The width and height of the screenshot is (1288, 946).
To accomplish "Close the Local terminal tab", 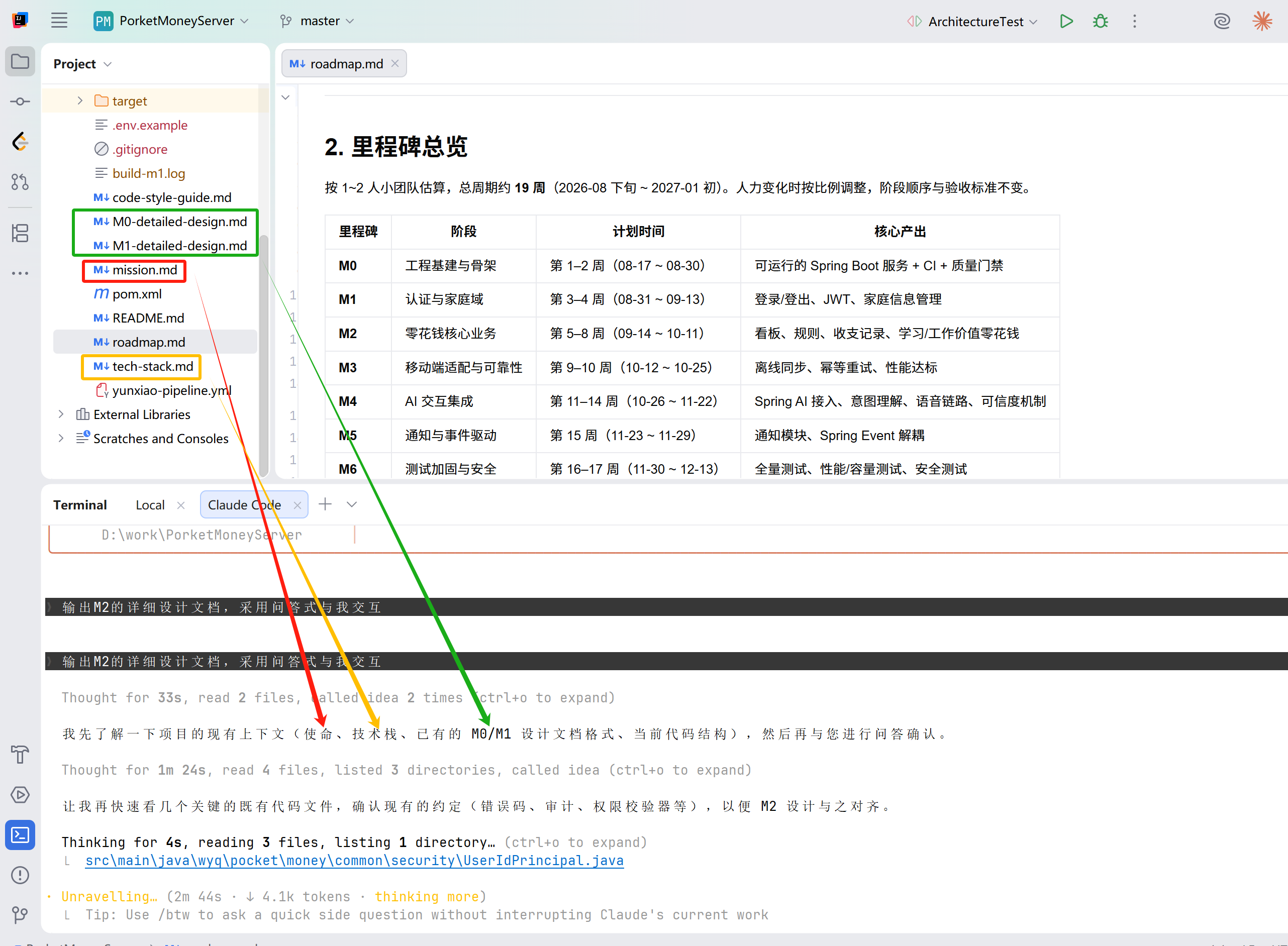I will (181, 505).
